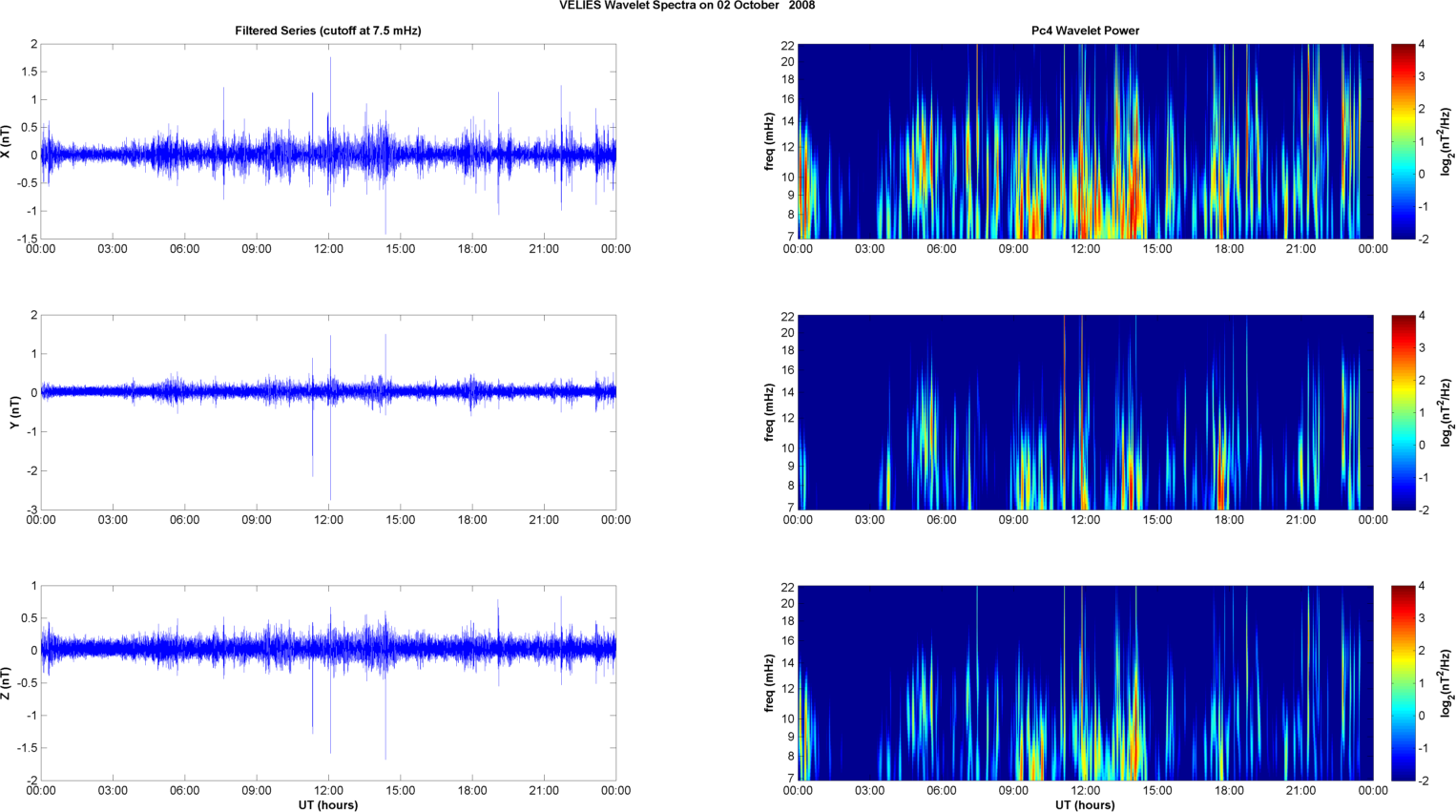1456x812 pixels.
Task: Click the colorbar beside the Z-row wavelet spectrogram
Action: tap(1403, 683)
